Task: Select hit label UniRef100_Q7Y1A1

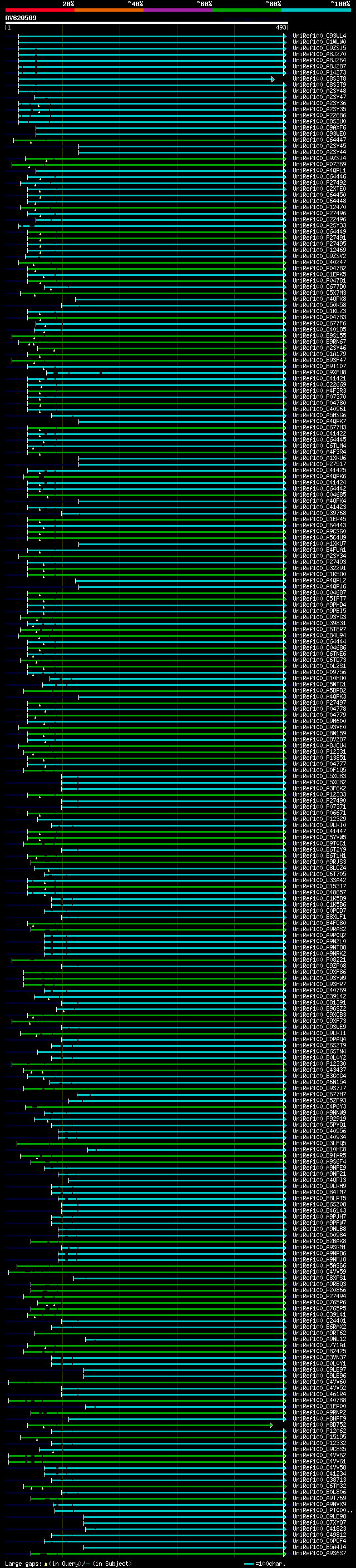Action: [x=319, y=1345]
